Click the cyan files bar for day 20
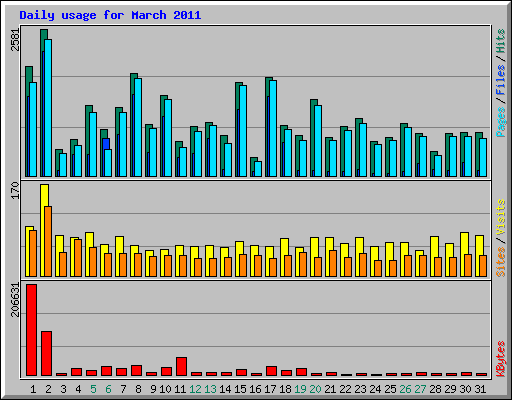Screen dimensions: 512x400 (318, 141)
